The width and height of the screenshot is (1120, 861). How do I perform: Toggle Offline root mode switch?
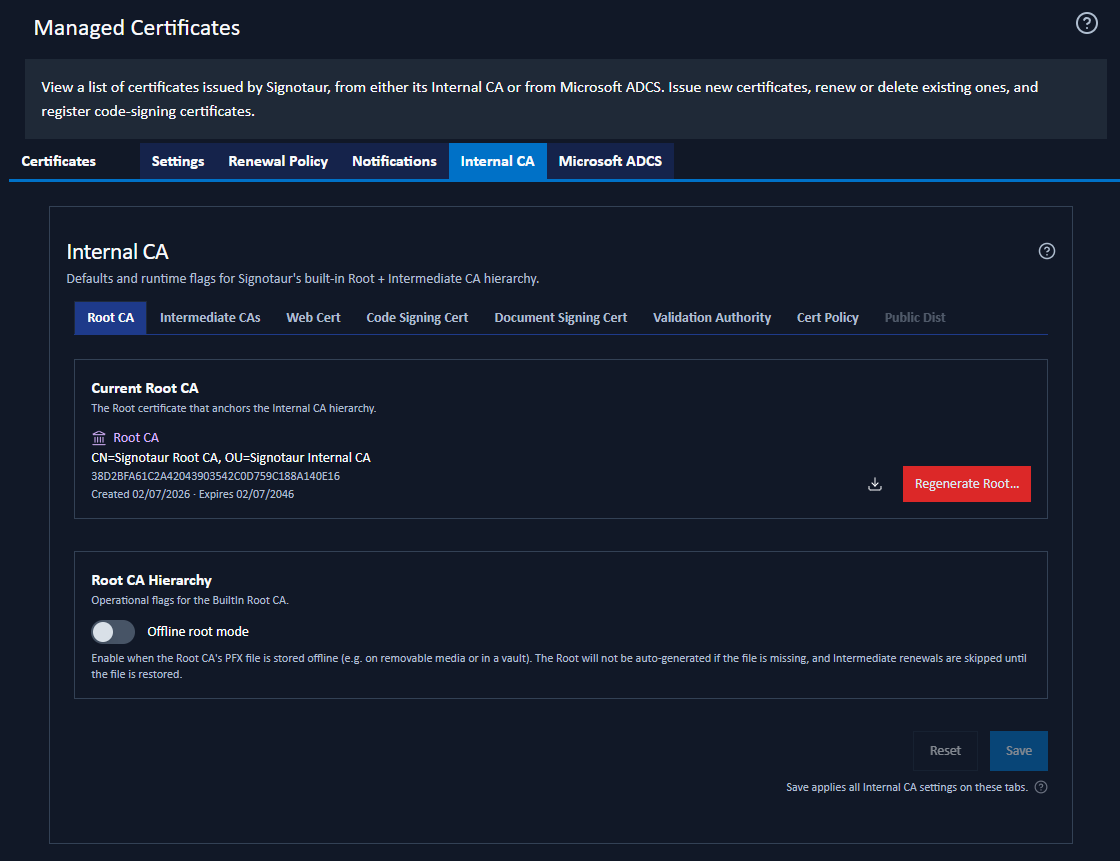tap(113, 632)
